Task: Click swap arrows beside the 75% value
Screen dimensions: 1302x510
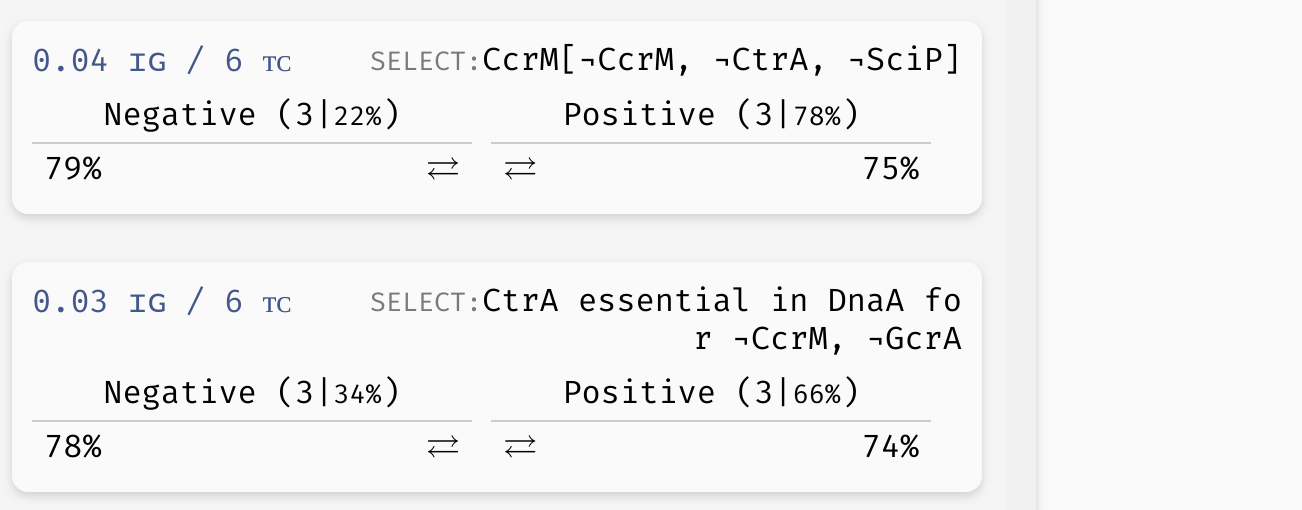Action: pyautogui.click(x=520, y=170)
